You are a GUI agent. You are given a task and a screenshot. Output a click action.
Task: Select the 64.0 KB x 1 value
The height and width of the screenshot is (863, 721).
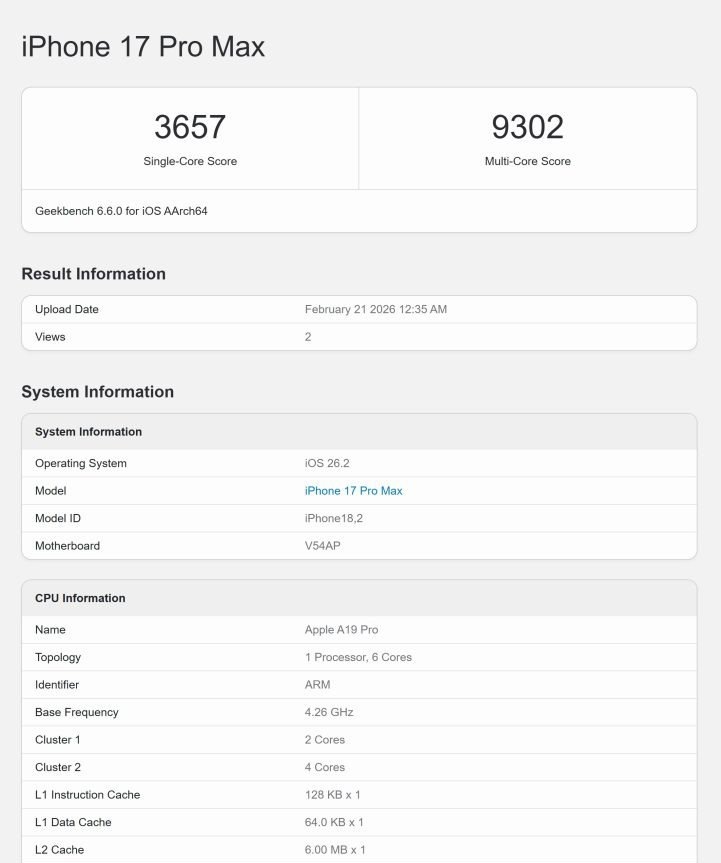pyautogui.click(x=334, y=822)
